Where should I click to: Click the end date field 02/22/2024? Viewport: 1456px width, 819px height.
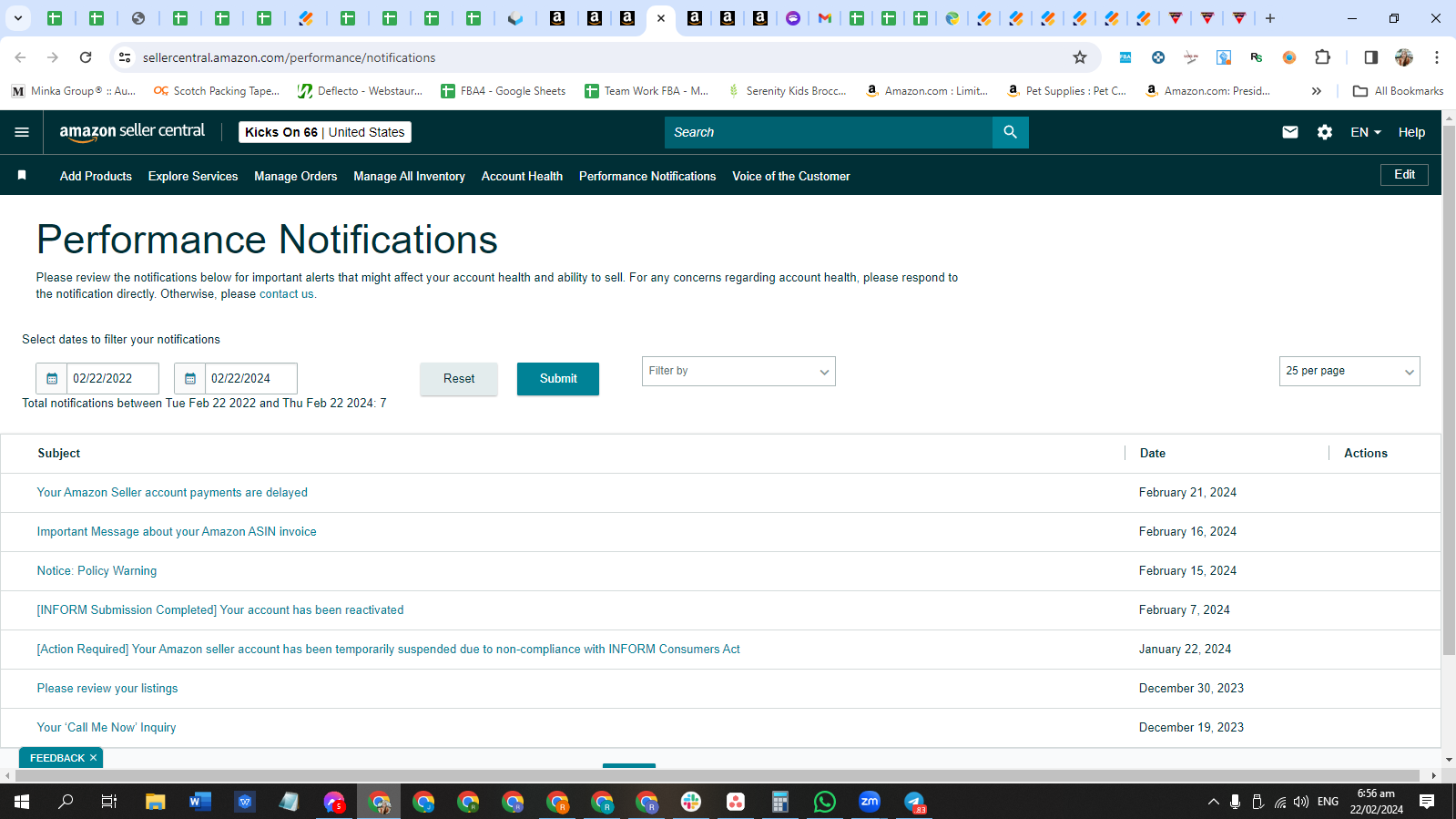[x=251, y=379]
